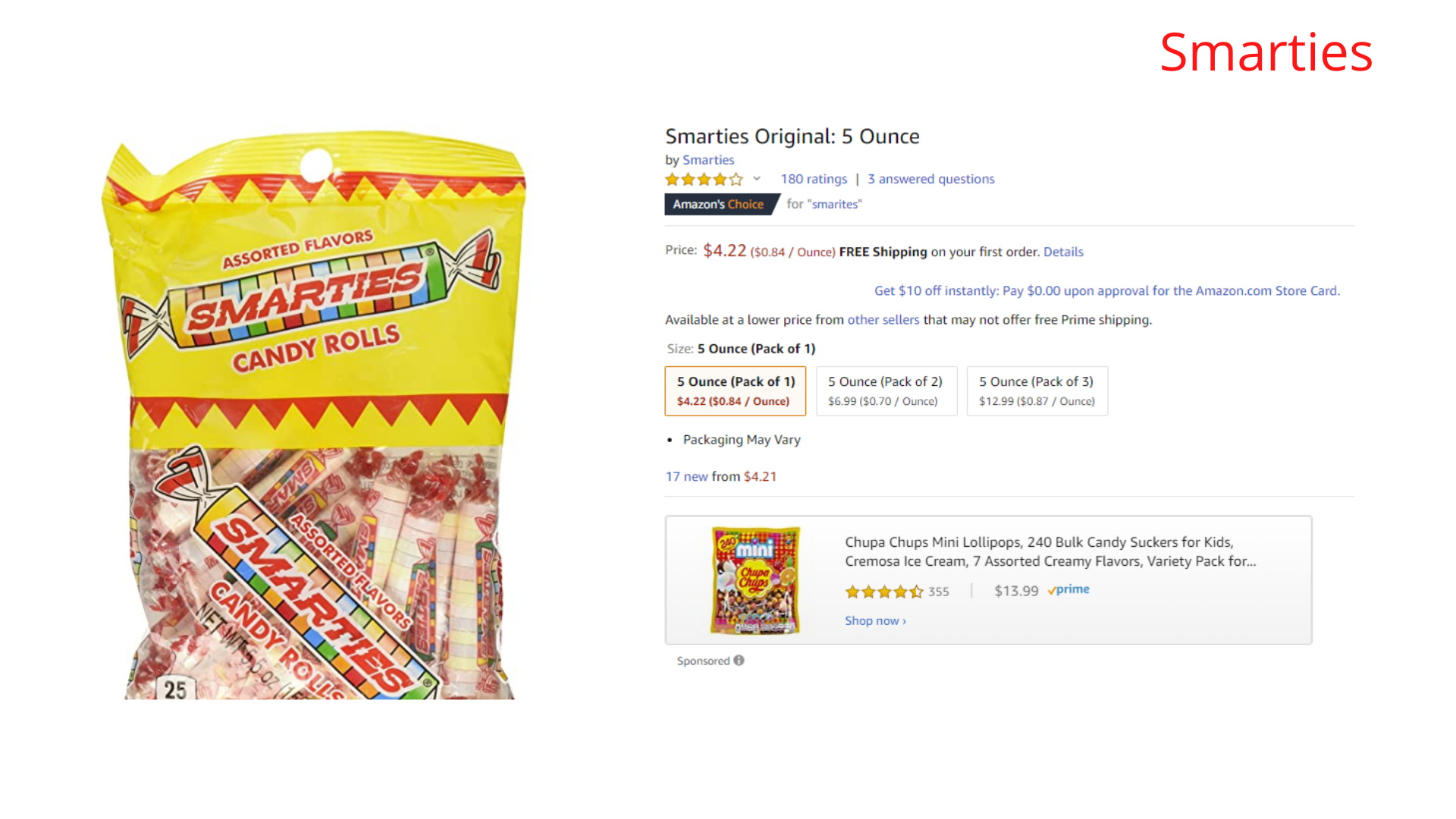1456x819 pixels.
Task: Open the 17 new offers link
Action: tap(686, 476)
